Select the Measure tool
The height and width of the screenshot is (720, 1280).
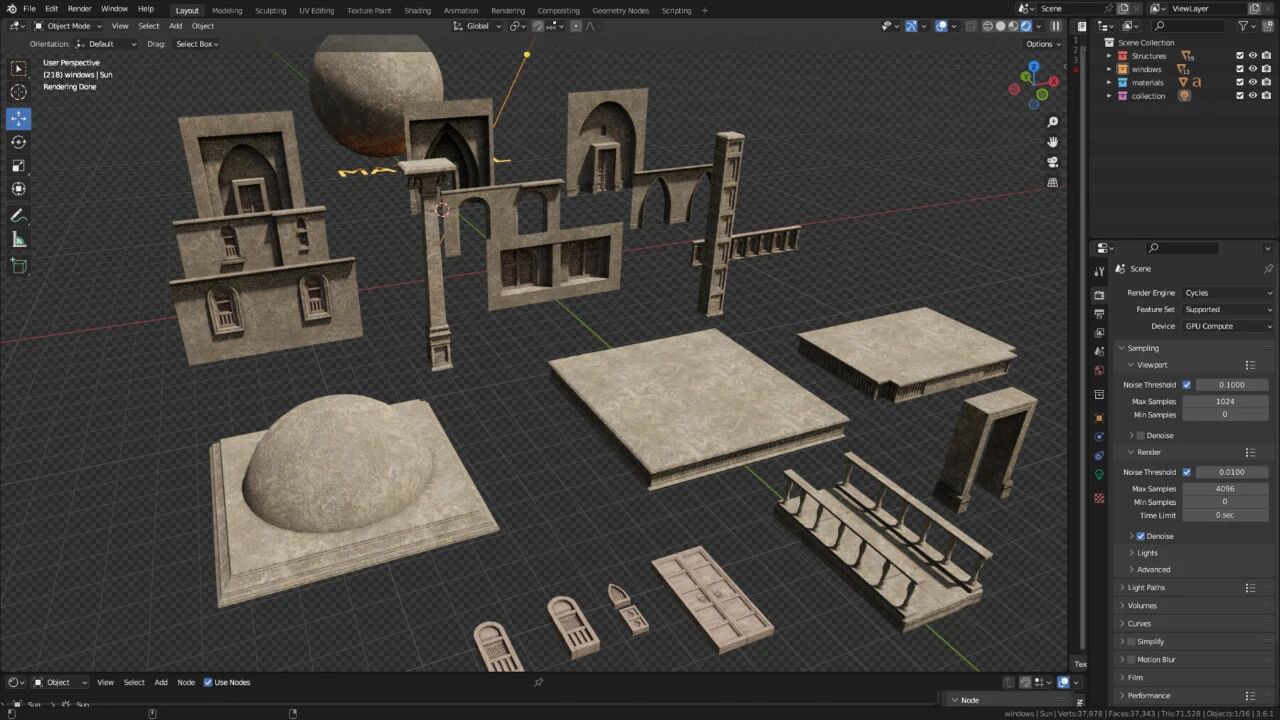[19, 240]
